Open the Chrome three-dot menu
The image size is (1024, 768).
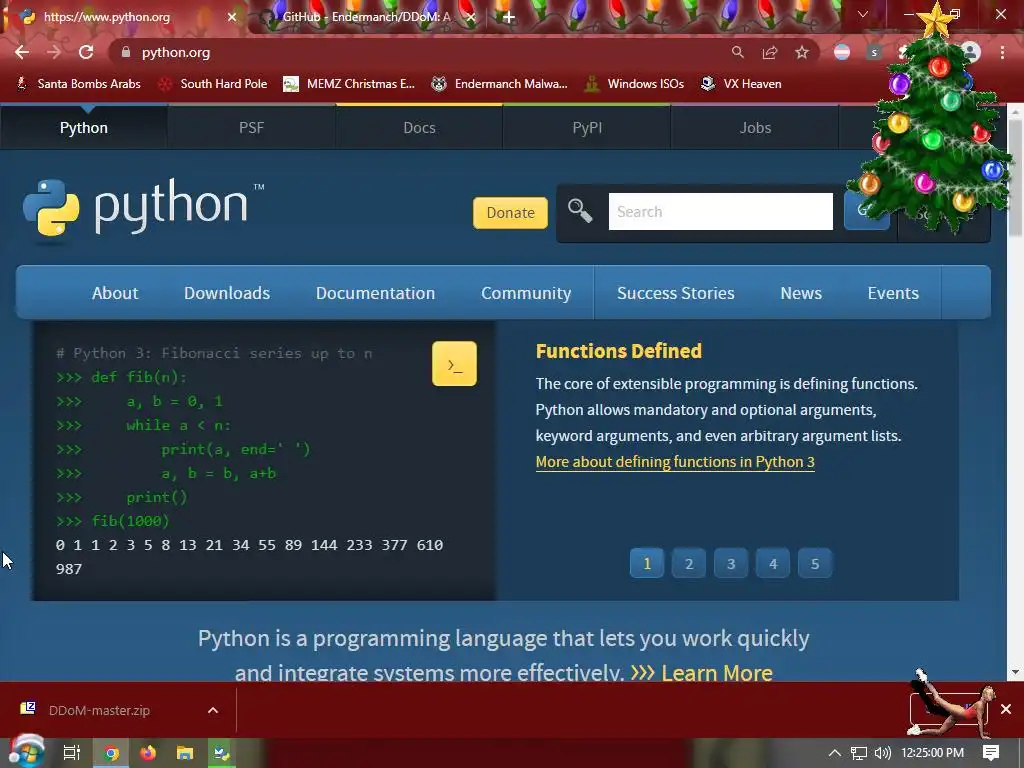tap(1002, 52)
